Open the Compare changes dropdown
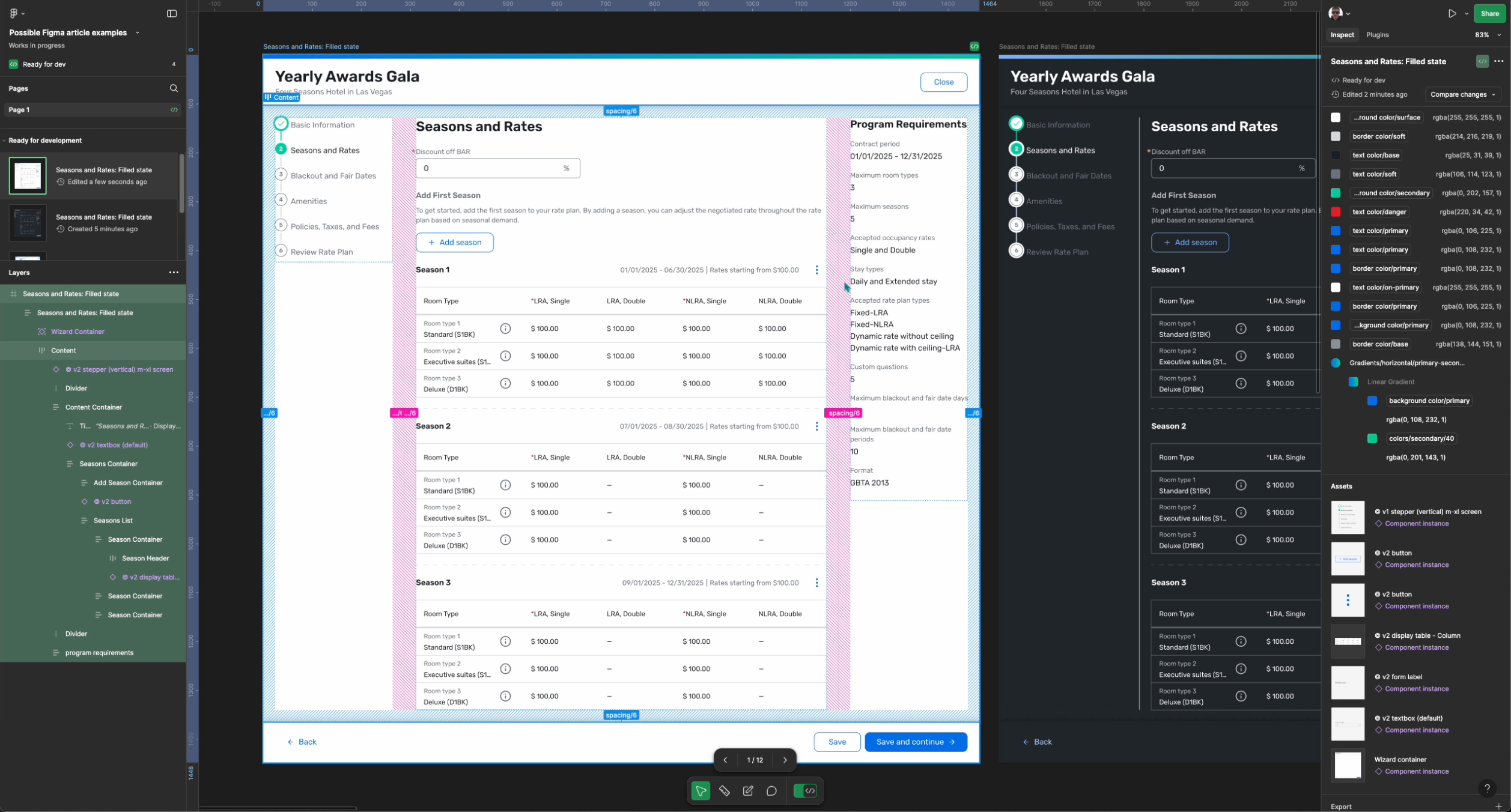The image size is (1511, 812). click(1462, 94)
